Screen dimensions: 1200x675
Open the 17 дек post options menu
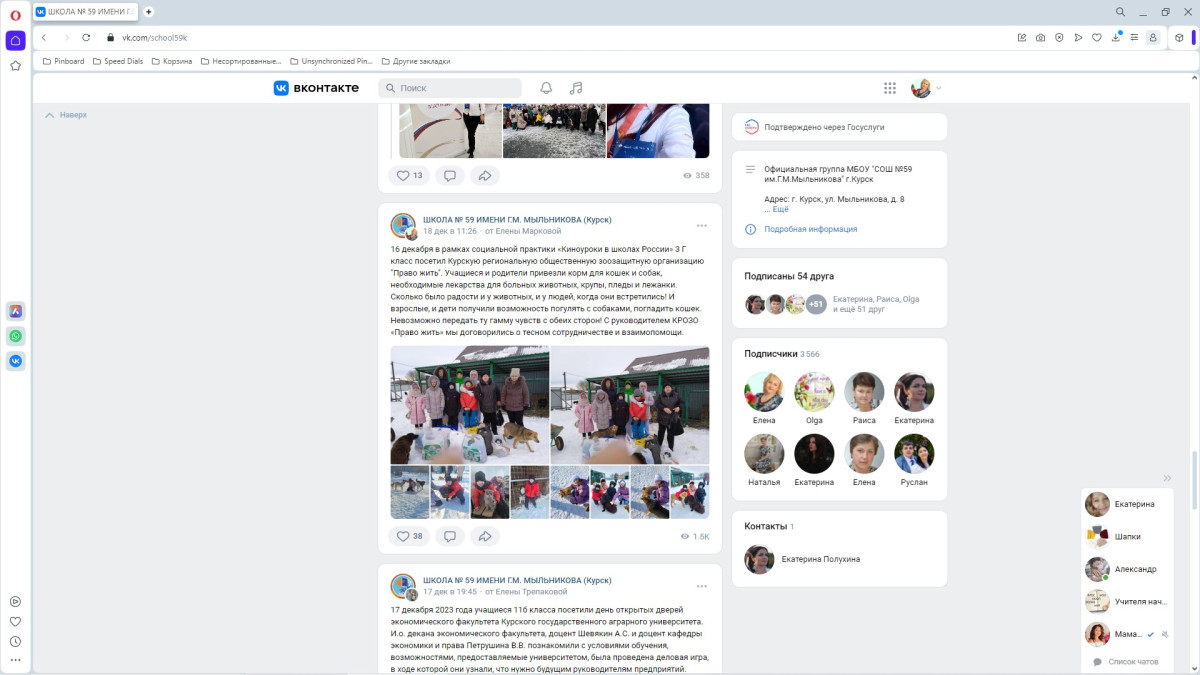pyautogui.click(x=702, y=586)
